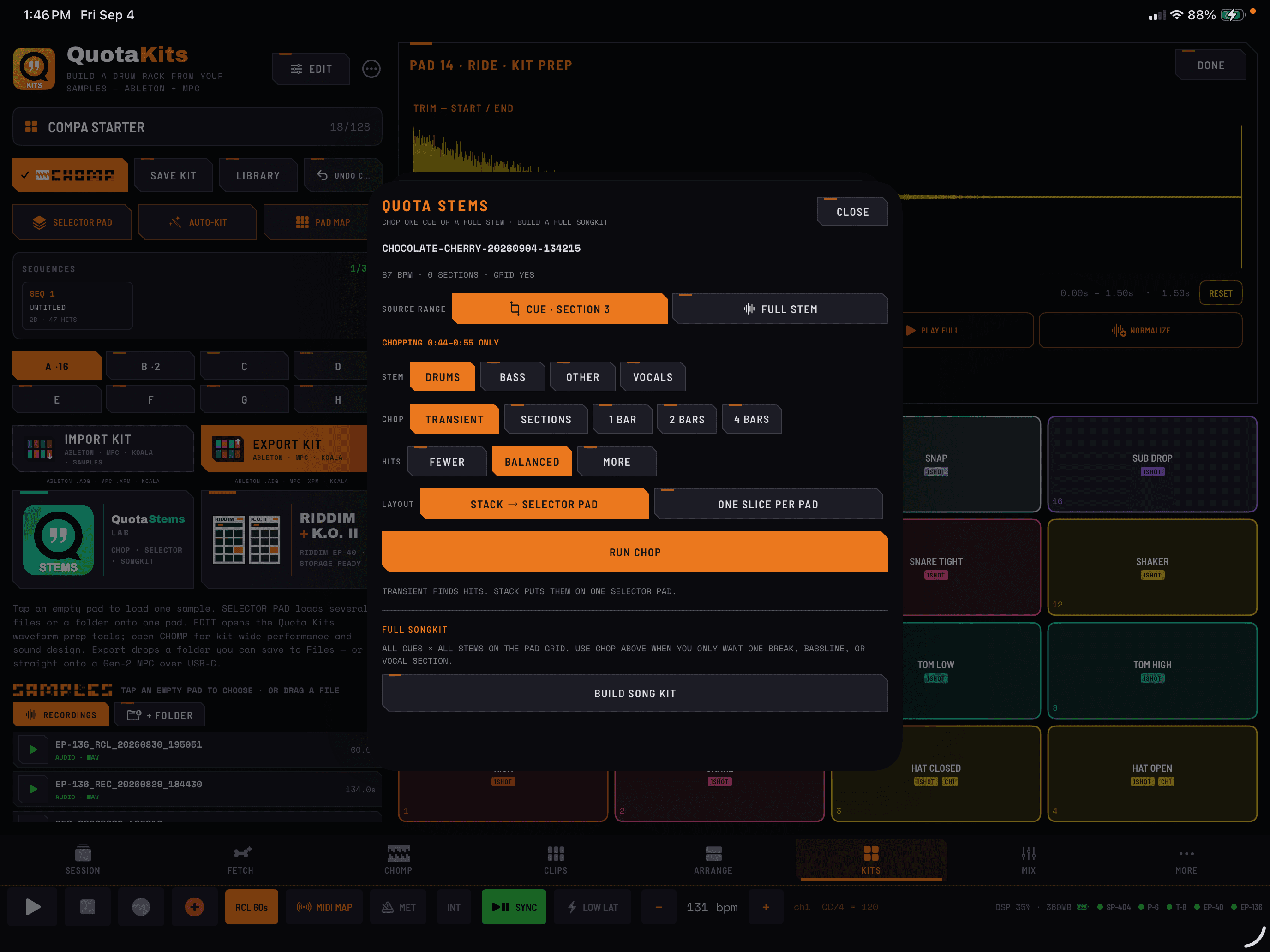This screenshot has width=1270, height=952.
Task: Open the Clips tab icon
Action: (555, 853)
